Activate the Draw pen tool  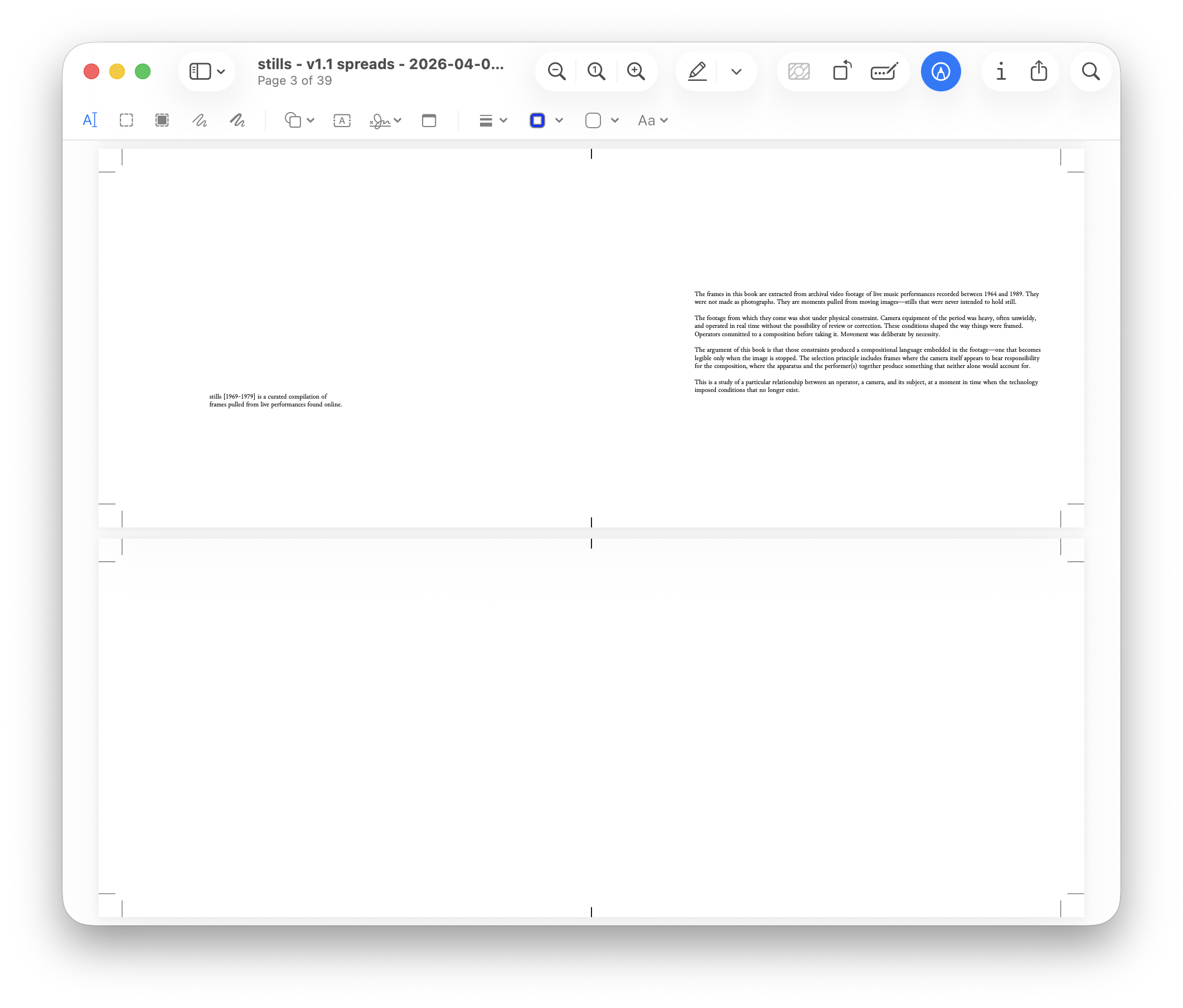[237, 120]
